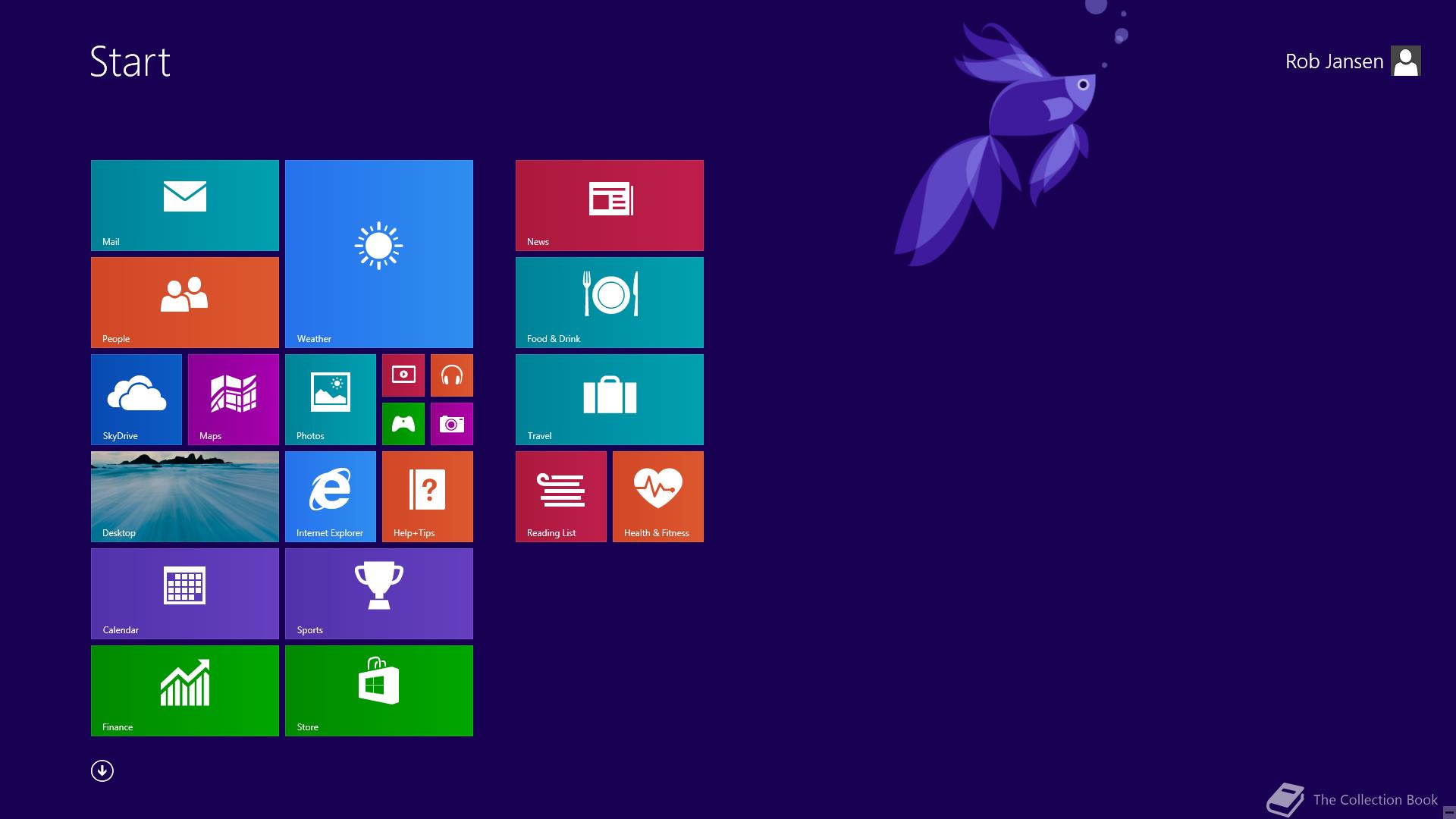Launch the Store tile

[x=379, y=691]
